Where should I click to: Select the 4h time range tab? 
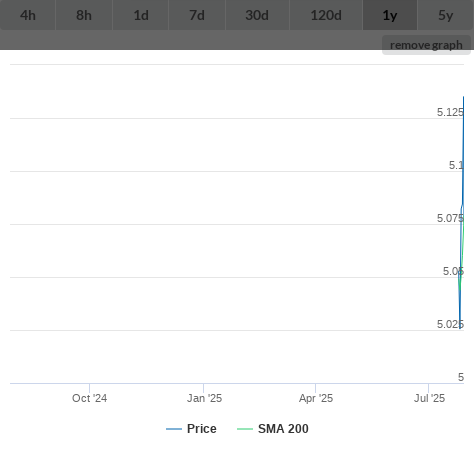pyautogui.click(x=28, y=15)
